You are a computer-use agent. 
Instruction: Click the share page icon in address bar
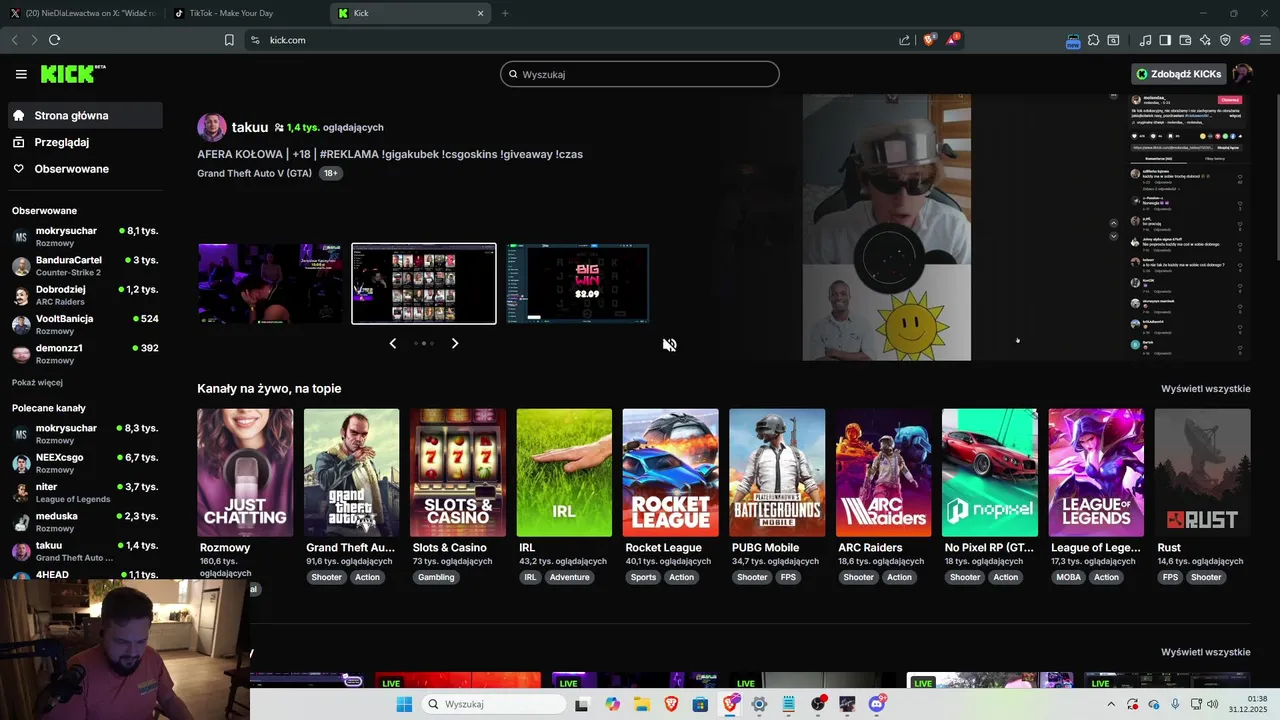[904, 40]
